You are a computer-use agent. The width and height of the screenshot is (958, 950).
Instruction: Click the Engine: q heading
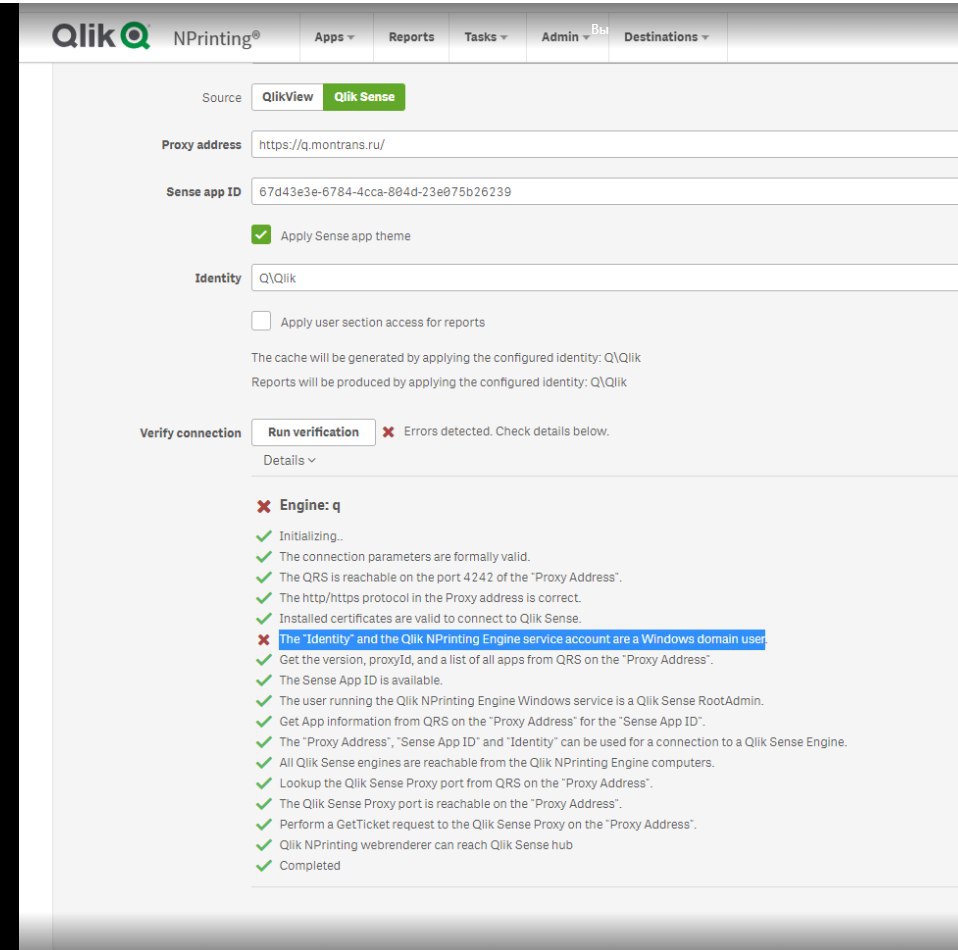(x=310, y=505)
